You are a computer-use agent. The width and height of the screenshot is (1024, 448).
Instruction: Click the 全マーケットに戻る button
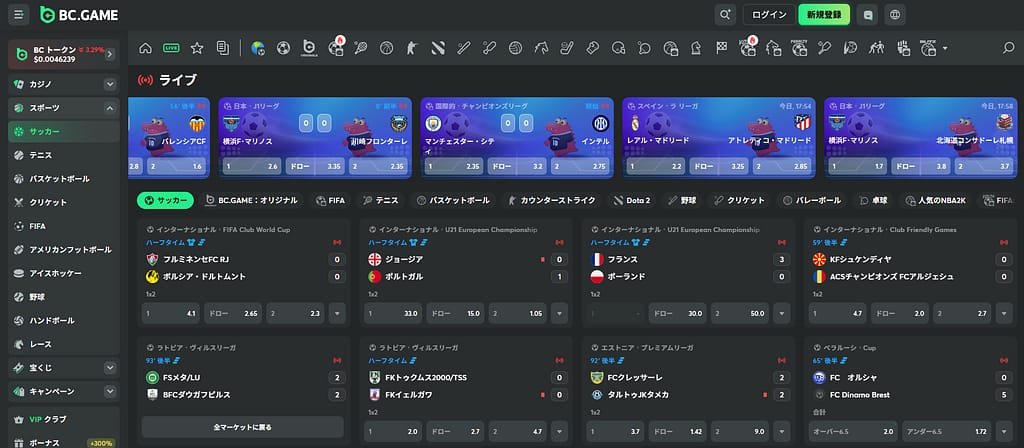(242, 427)
